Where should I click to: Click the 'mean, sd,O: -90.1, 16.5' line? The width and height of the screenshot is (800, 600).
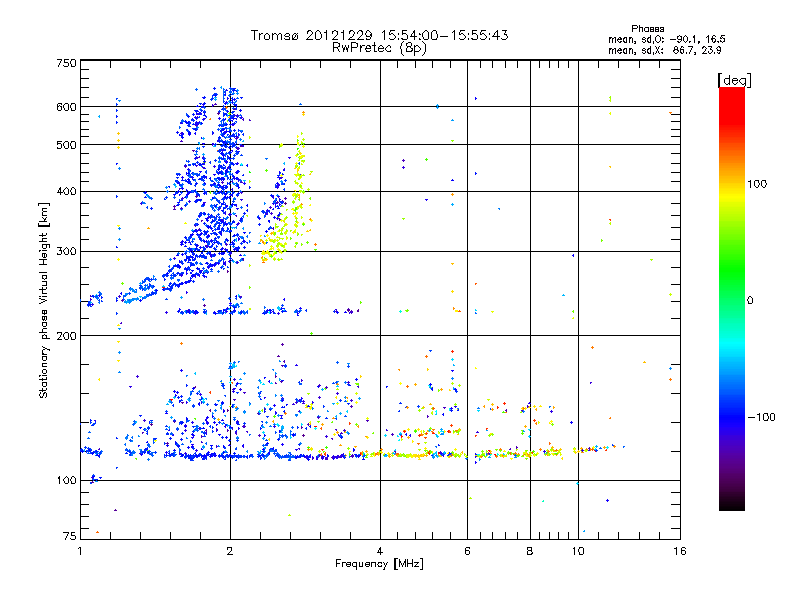click(x=666, y=39)
